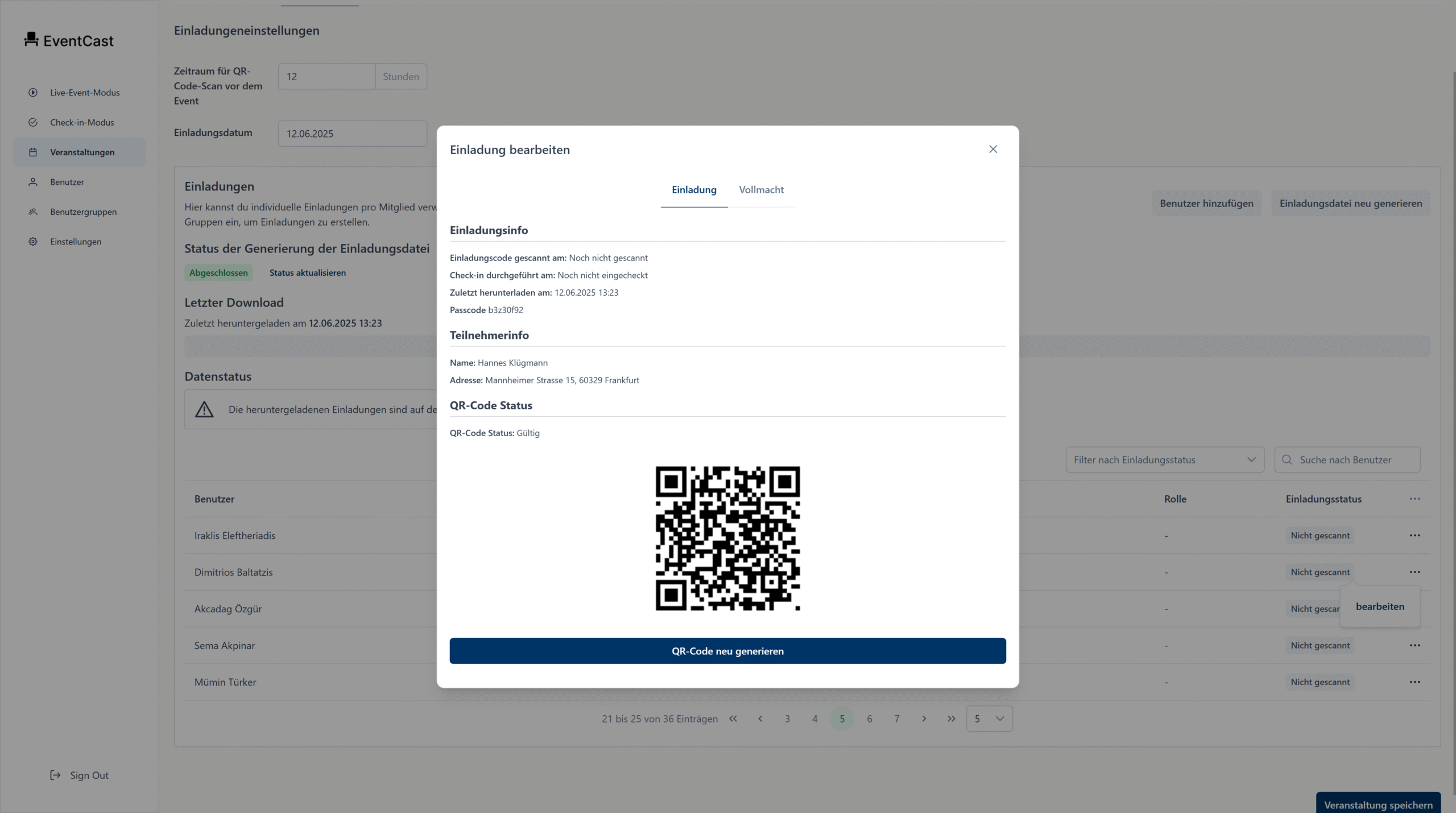Open Benutzergruppen group icon
The height and width of the screenshot is (813, 1456).
tap(33, 212)
